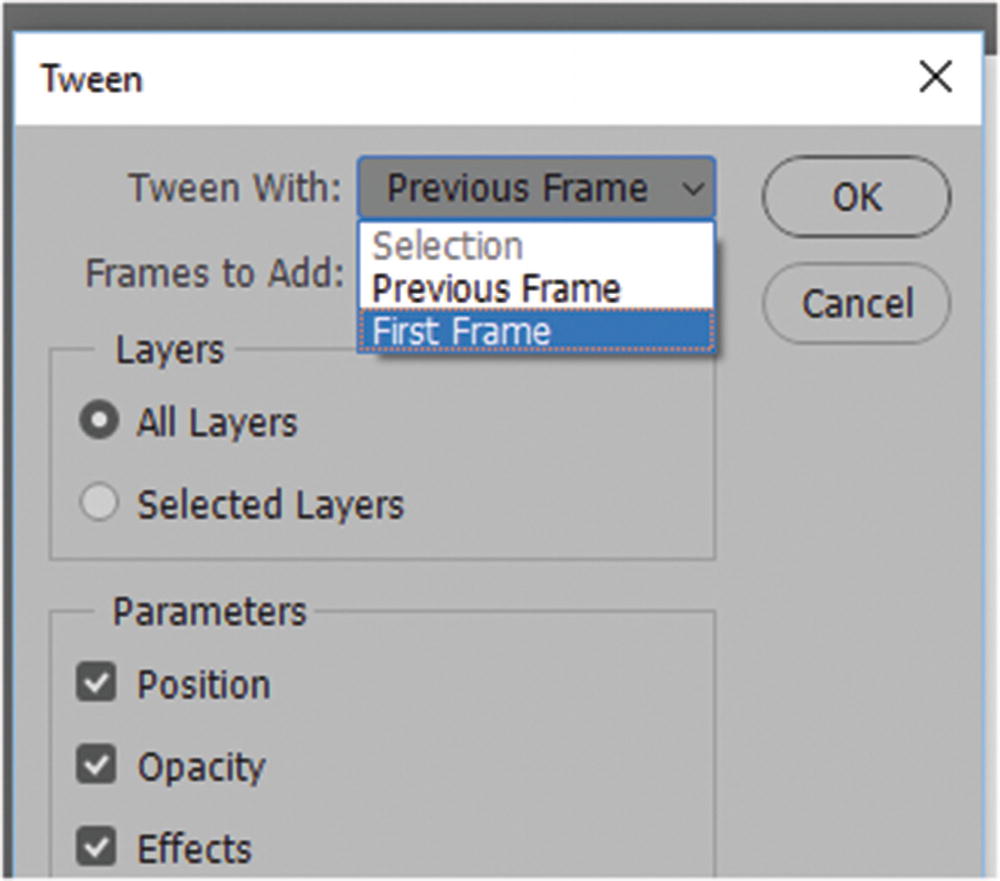Toggle the Opacity parameter checkbox
Viewport: 1000px width, 881px height.
click(x=97, y=766)
